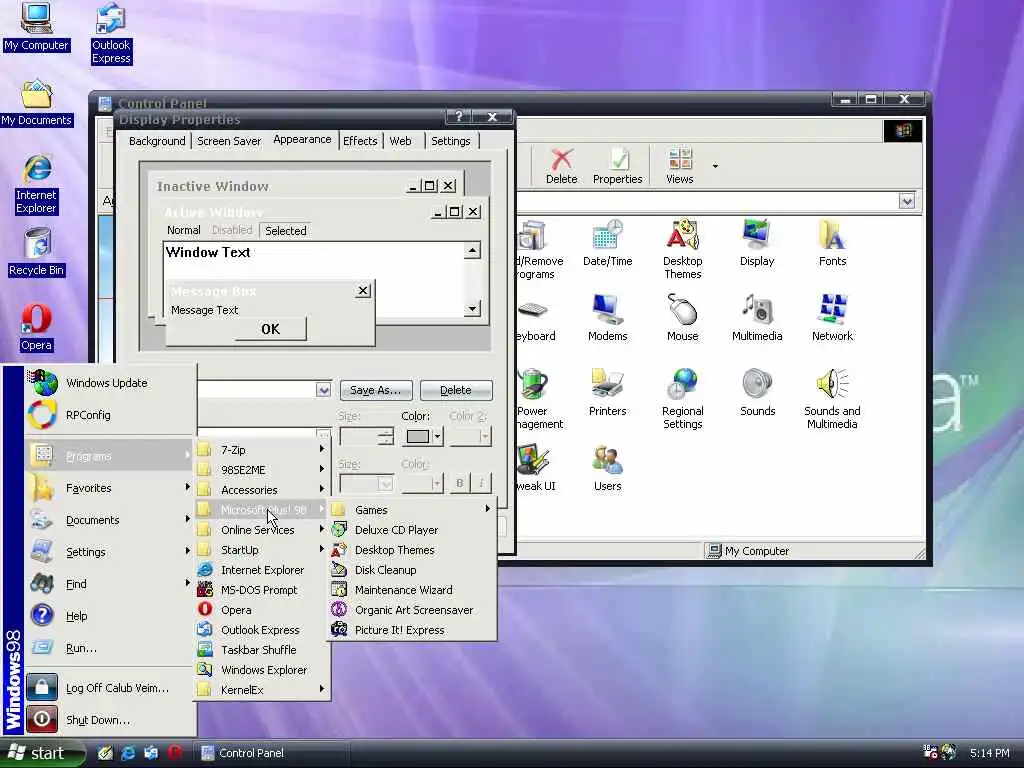Image resolution: width=1024 pixels, height=768 pixels.
Task: Switch to the Background tab
Action: 157,141
